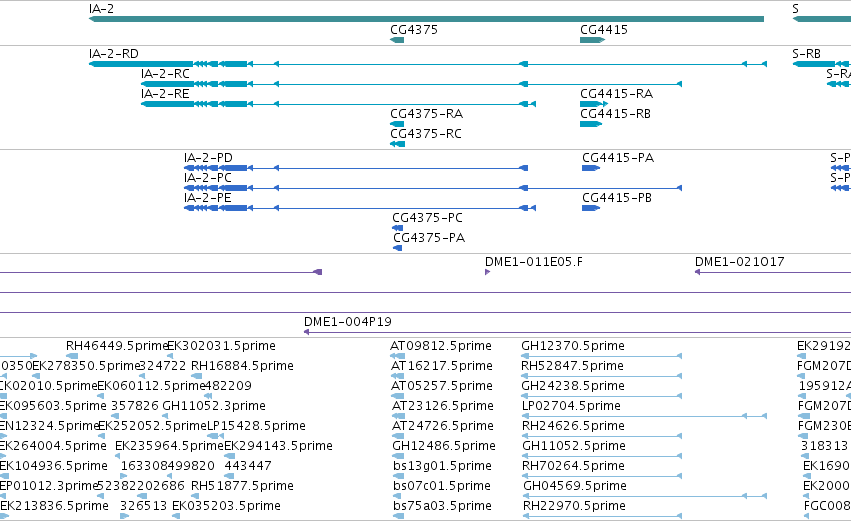Click the CG4375-PA protein label
Image resolution: width=851 pixels, height=521 pixels.
click(429, 238)
